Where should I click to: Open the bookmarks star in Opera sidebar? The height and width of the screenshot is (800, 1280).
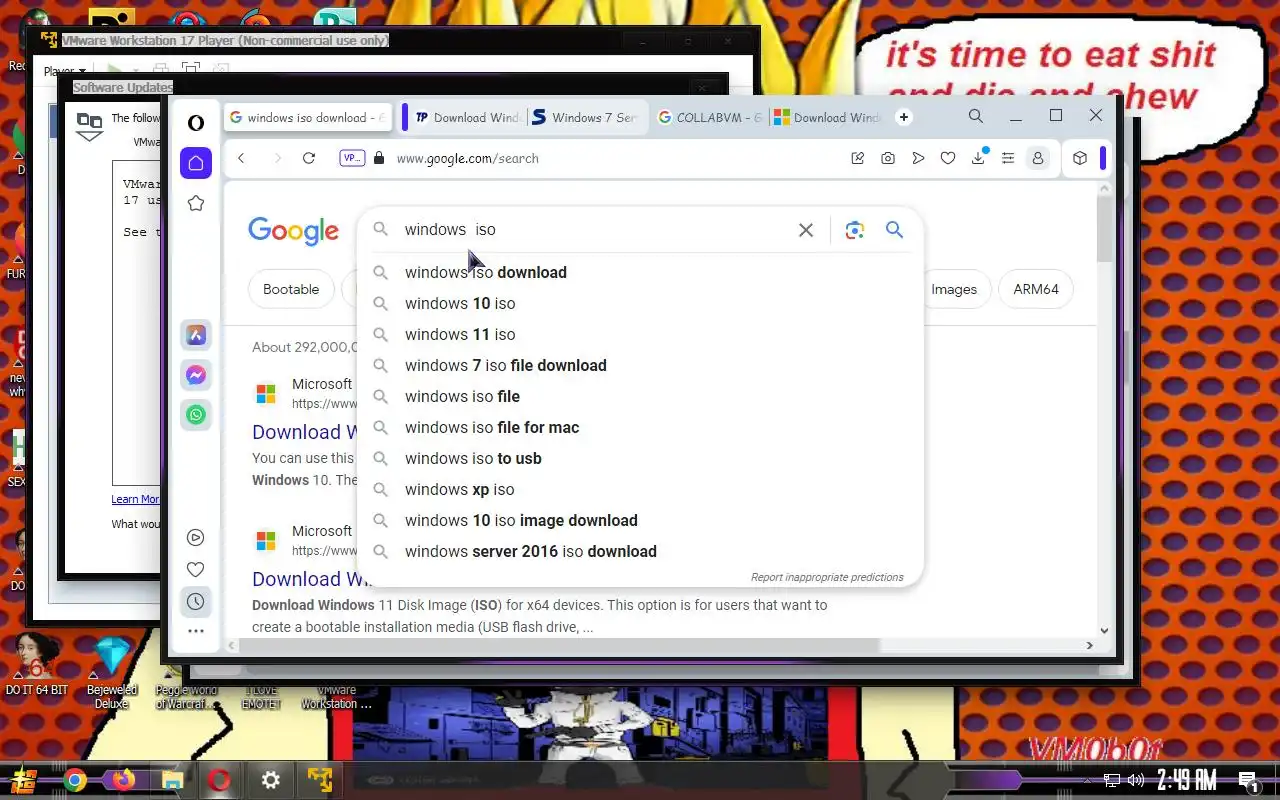point(196,203)
